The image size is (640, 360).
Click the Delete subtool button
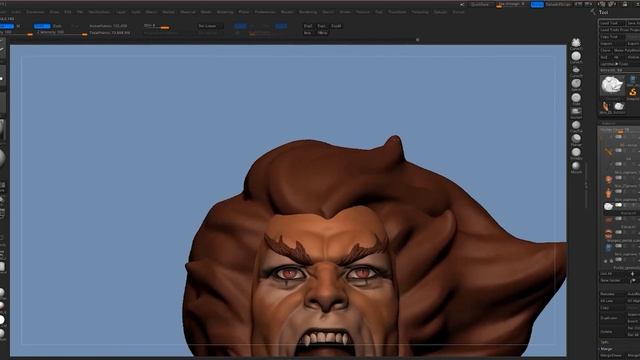[x=611, y=332]
